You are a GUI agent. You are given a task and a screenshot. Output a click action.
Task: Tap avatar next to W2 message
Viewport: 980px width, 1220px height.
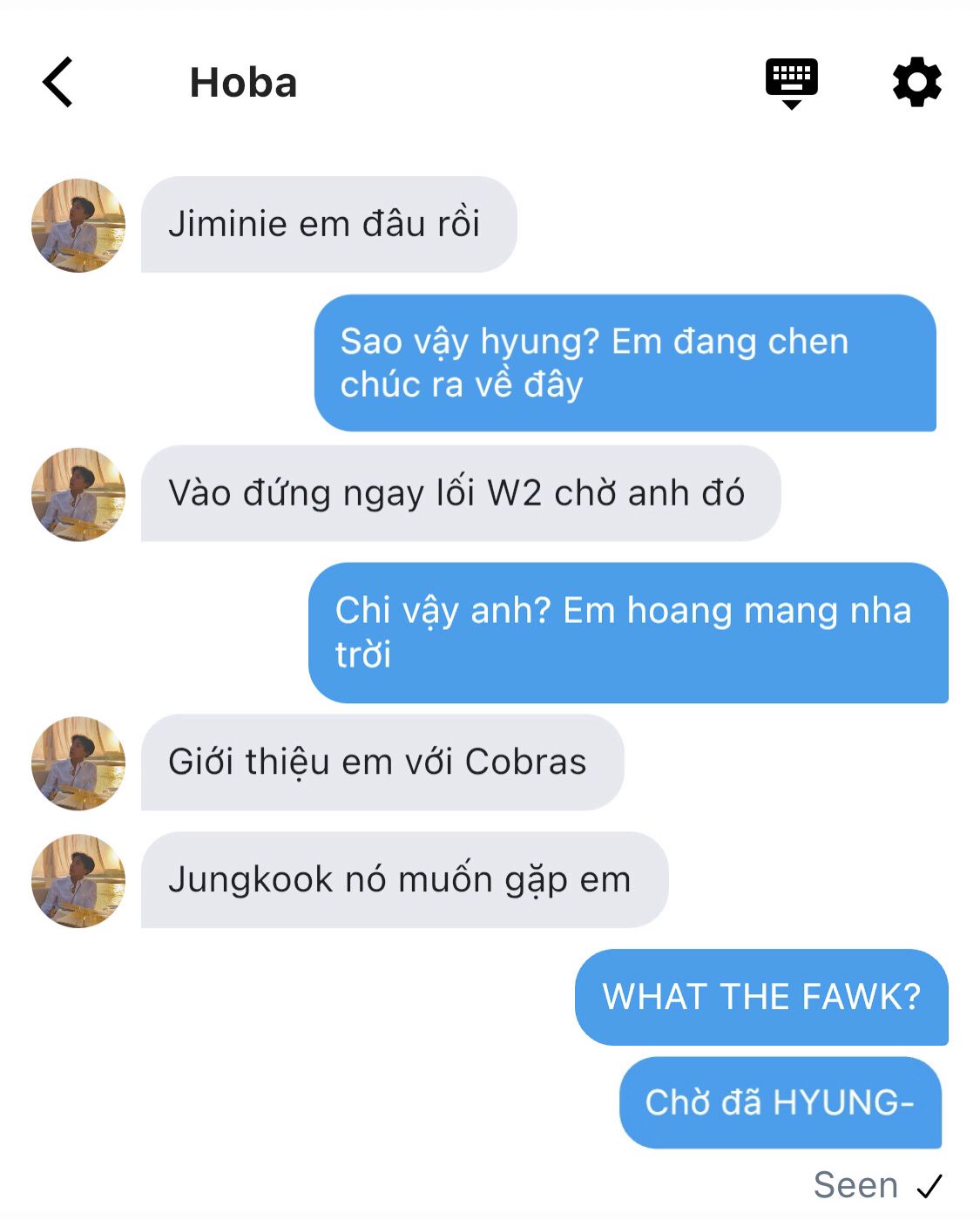[x=78, y=495]
